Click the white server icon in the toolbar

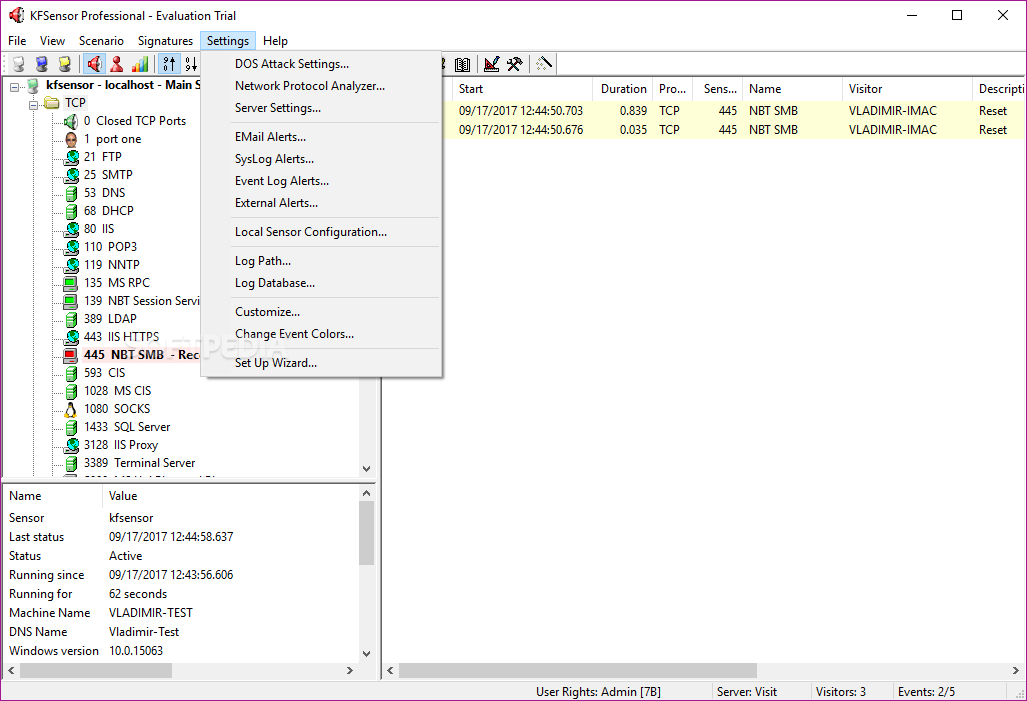click(x=18, y=64)
